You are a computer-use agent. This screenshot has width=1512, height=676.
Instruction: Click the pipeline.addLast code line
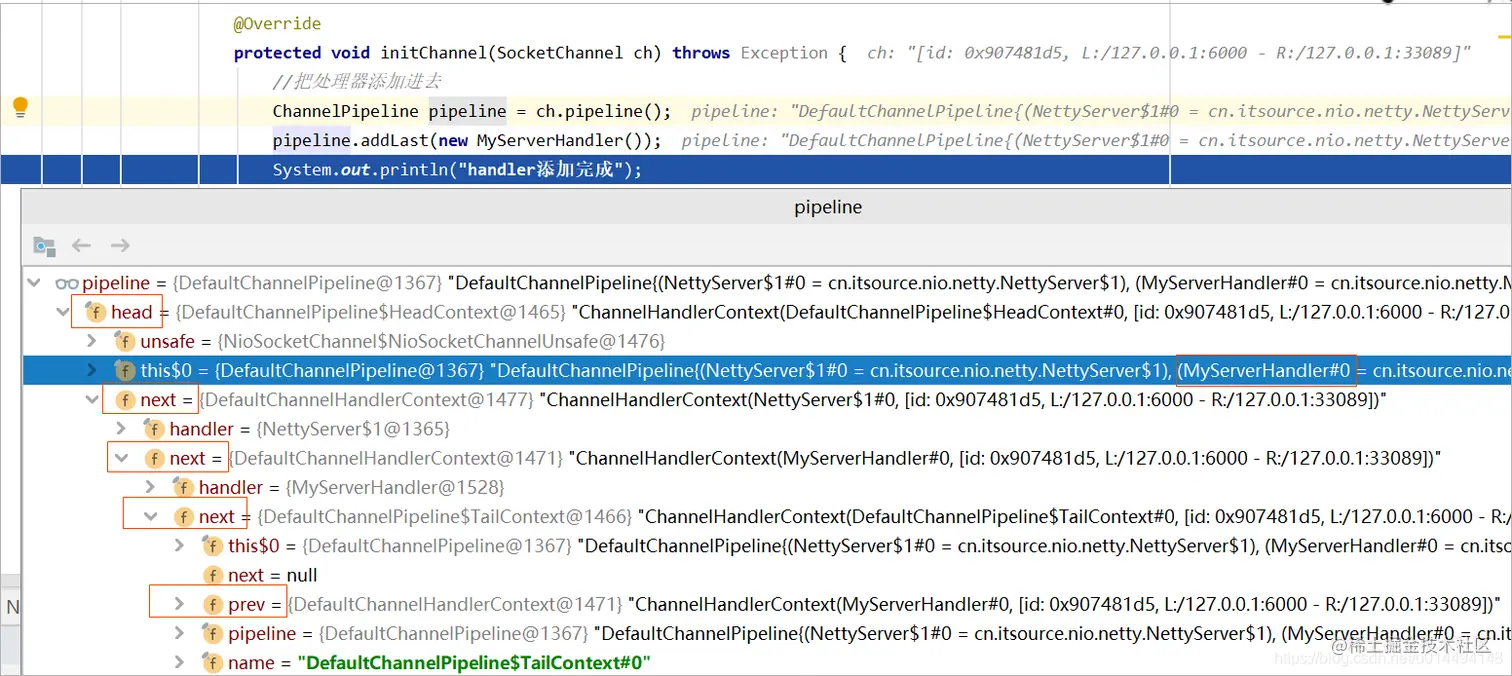tap(467, 140)
